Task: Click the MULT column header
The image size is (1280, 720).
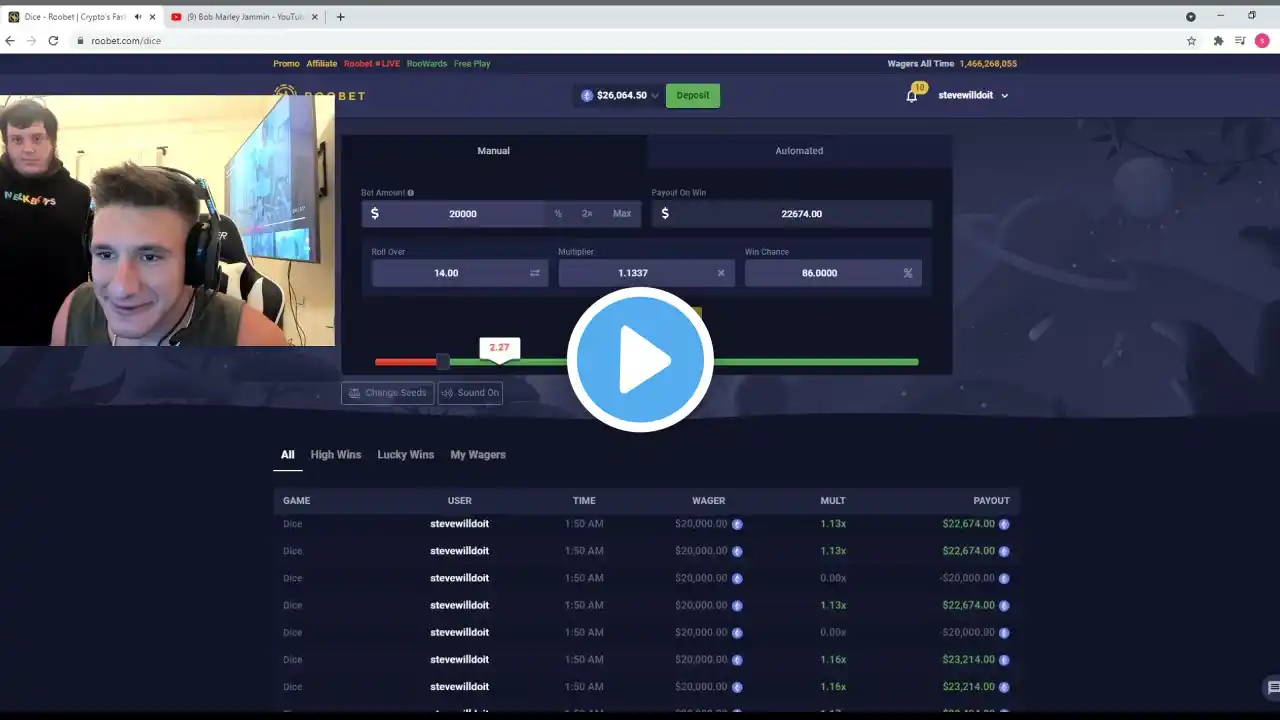Action: tap(833, 501)
